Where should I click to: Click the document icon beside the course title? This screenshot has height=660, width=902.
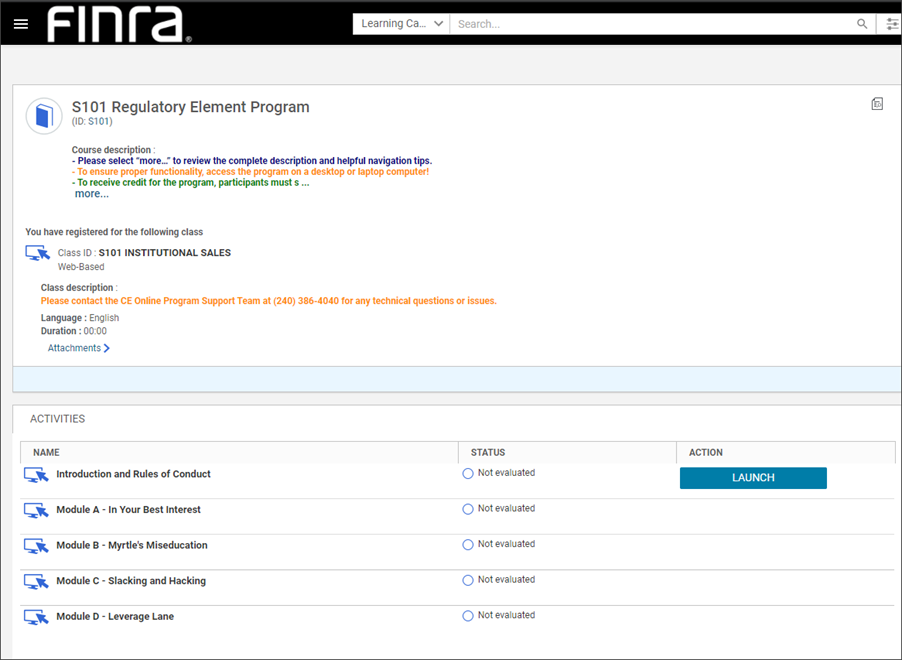877,104
